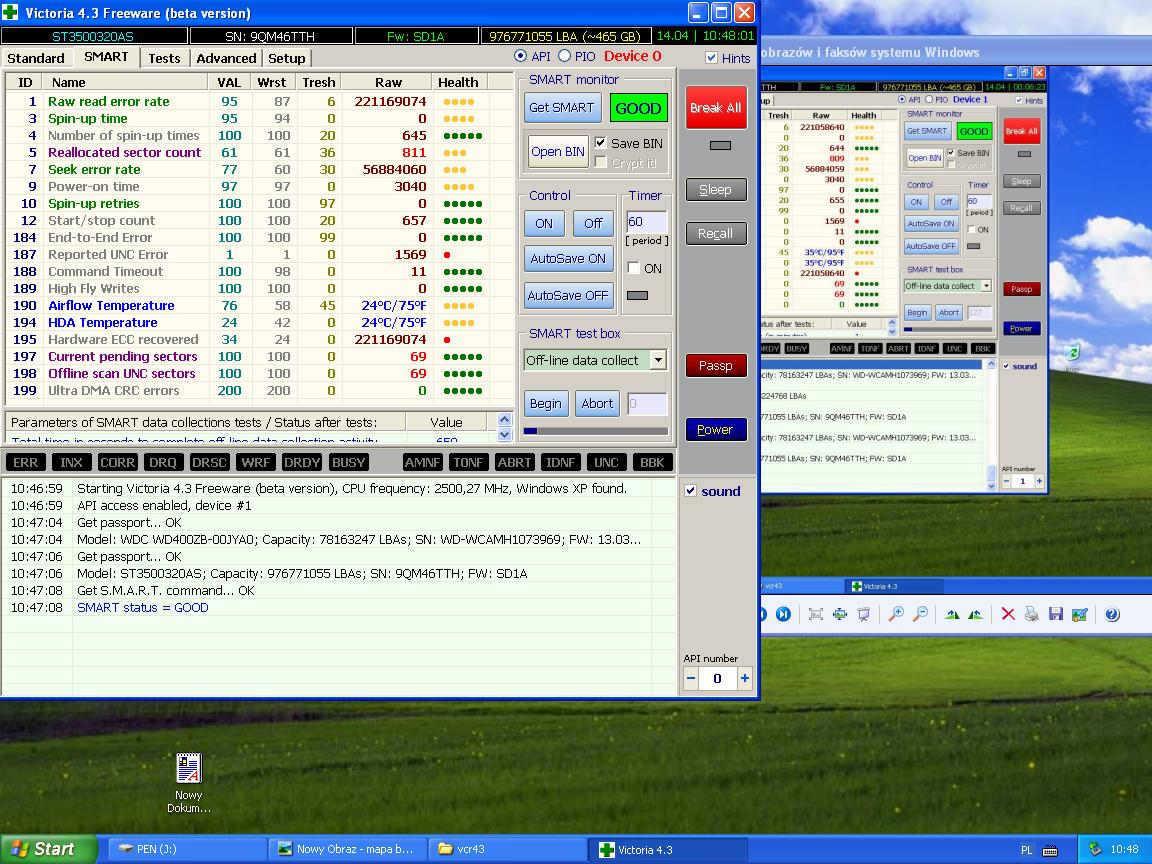Toggle the sound checkbox
1152x864 pixels.
click(691, 492)
